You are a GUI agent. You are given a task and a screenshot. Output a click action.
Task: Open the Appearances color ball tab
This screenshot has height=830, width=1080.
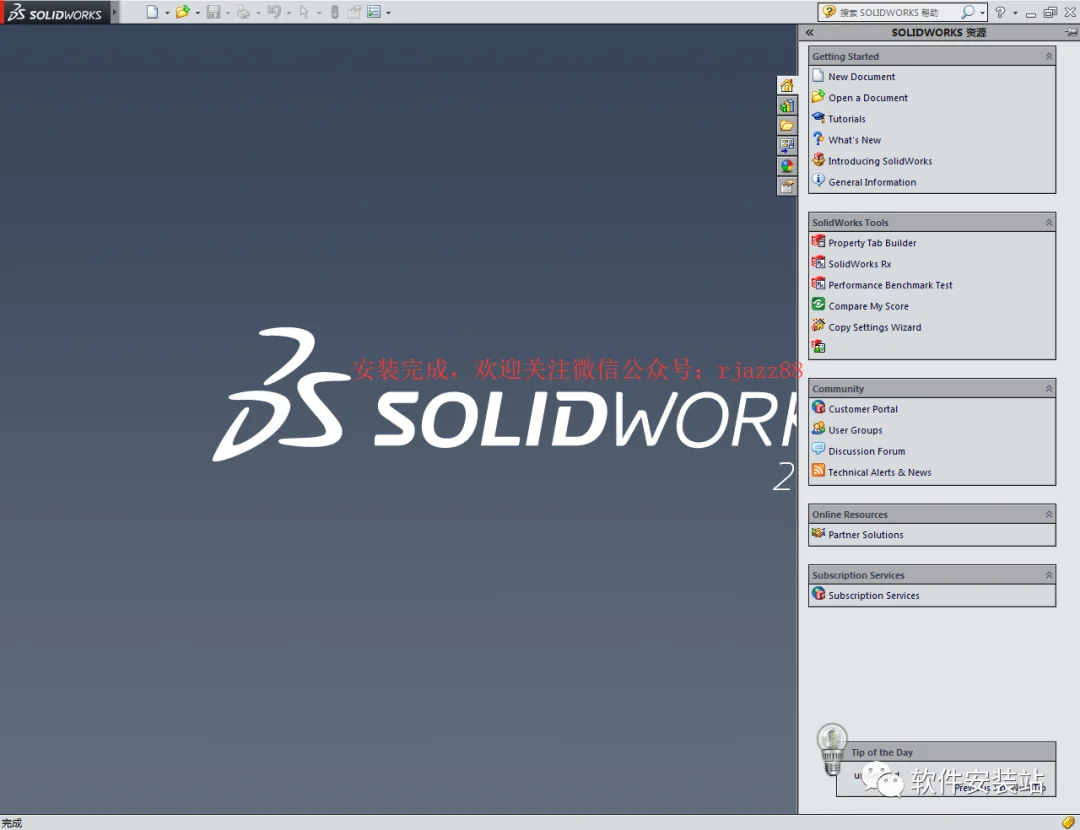pos(787,166)
